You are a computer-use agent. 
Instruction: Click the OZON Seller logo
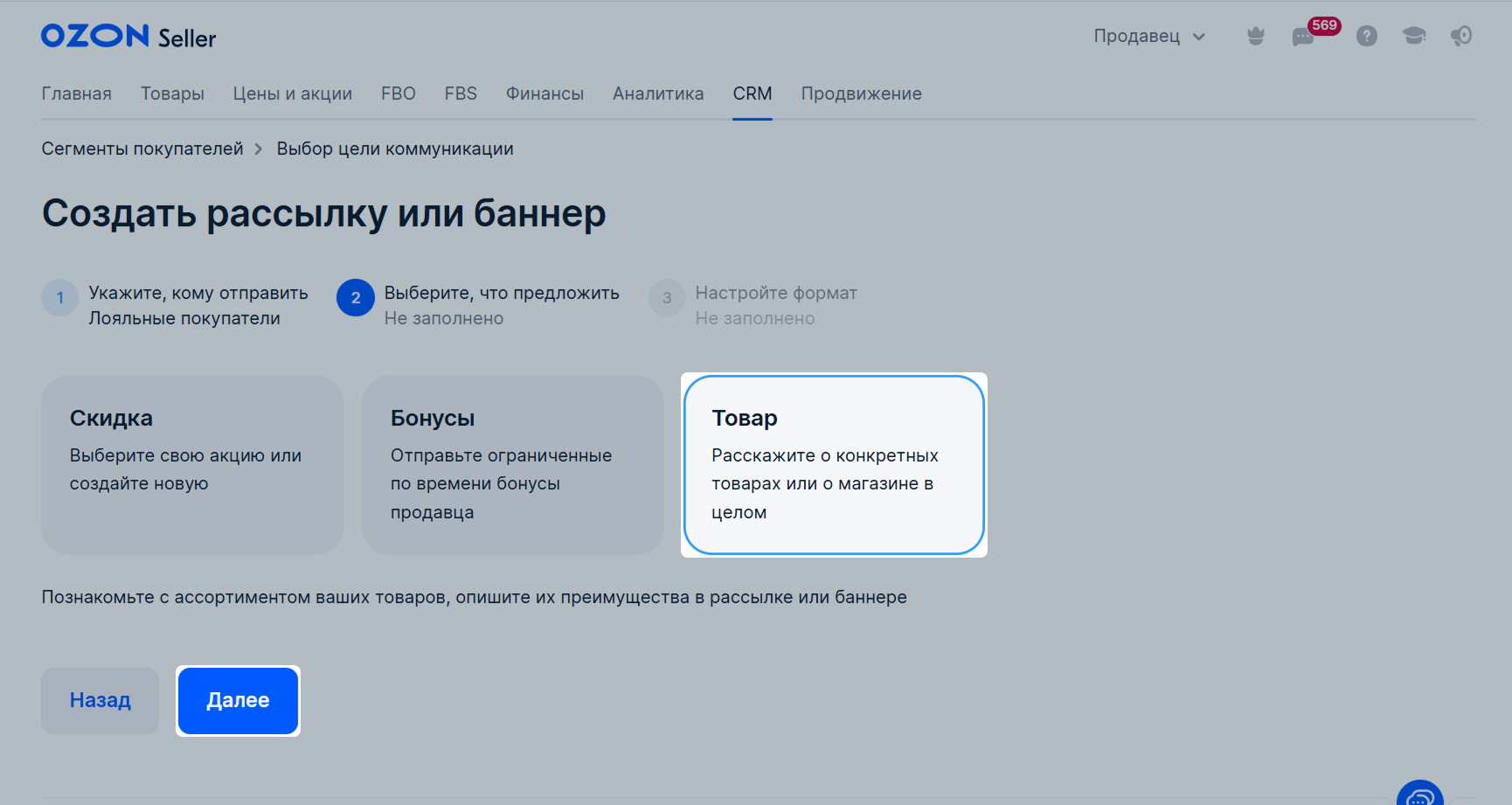click(128, 37)
